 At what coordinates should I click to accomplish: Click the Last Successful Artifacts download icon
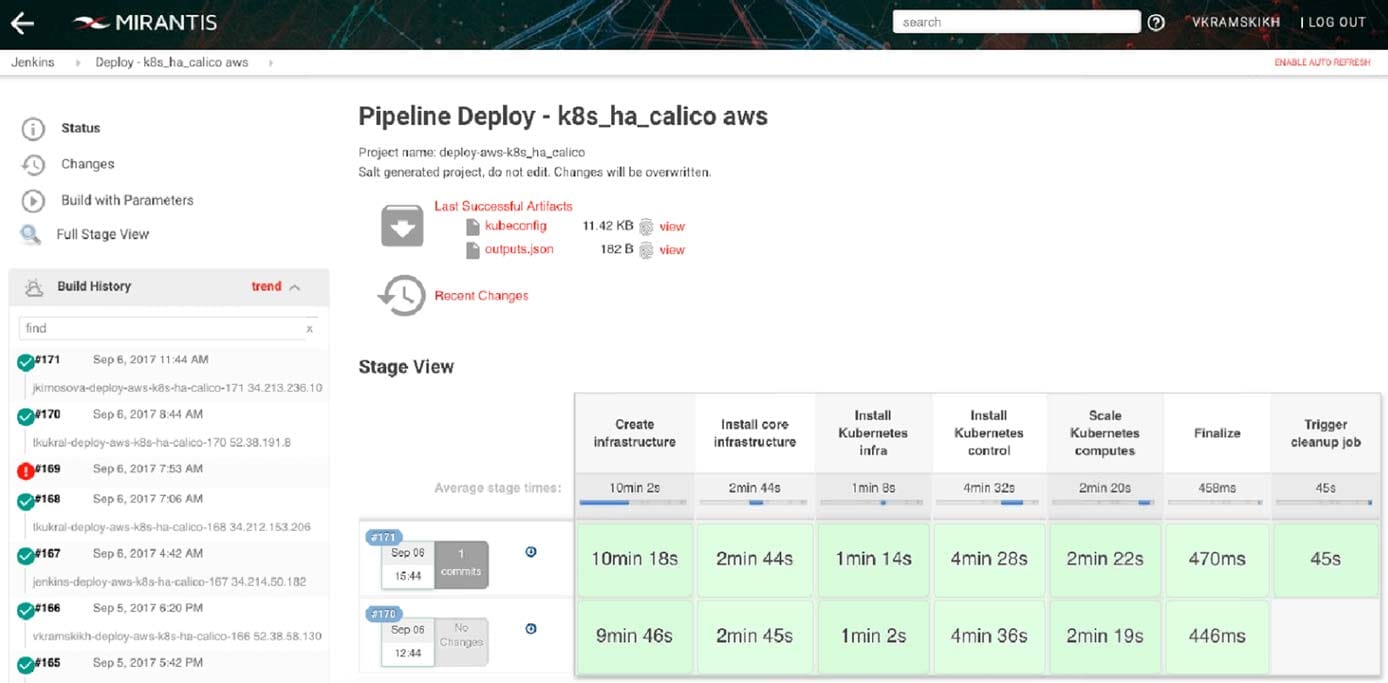click(401, 225)
